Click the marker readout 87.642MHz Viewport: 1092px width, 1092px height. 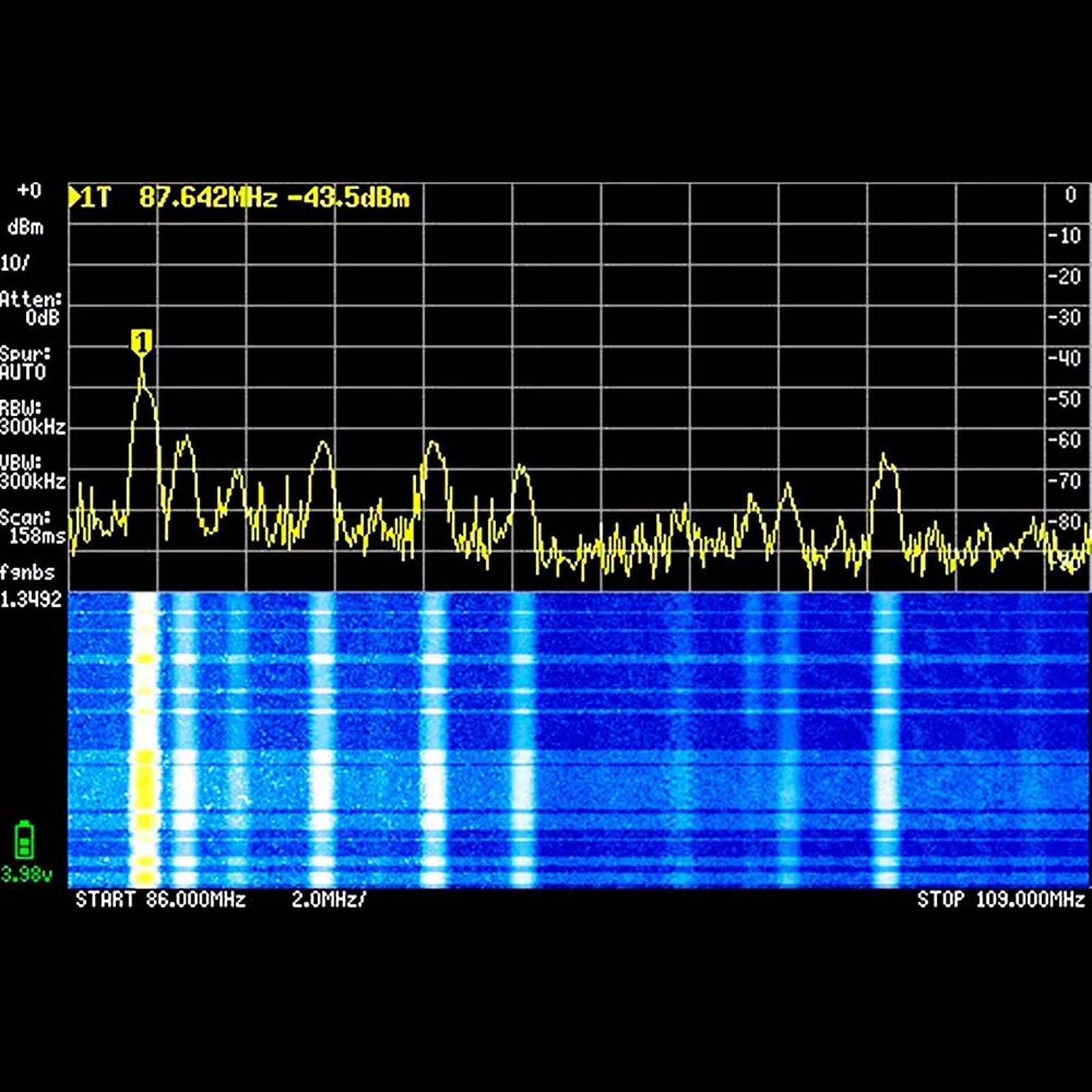208,198
